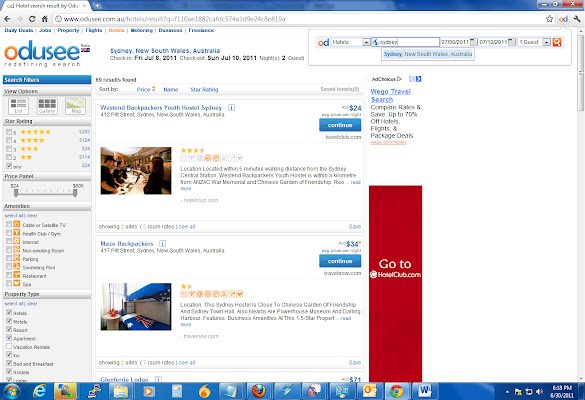Open Windows Media Player from the taskbar

[x=148, y=391]
